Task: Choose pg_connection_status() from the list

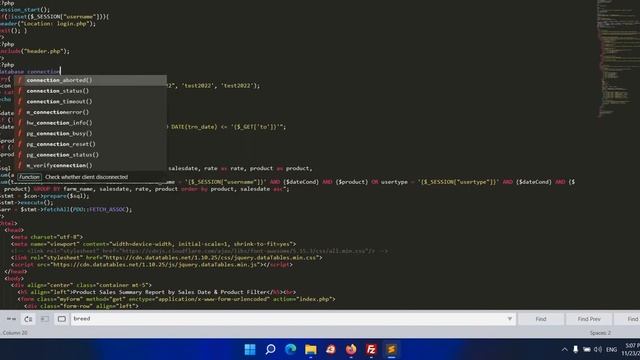Action: [91, 155]
